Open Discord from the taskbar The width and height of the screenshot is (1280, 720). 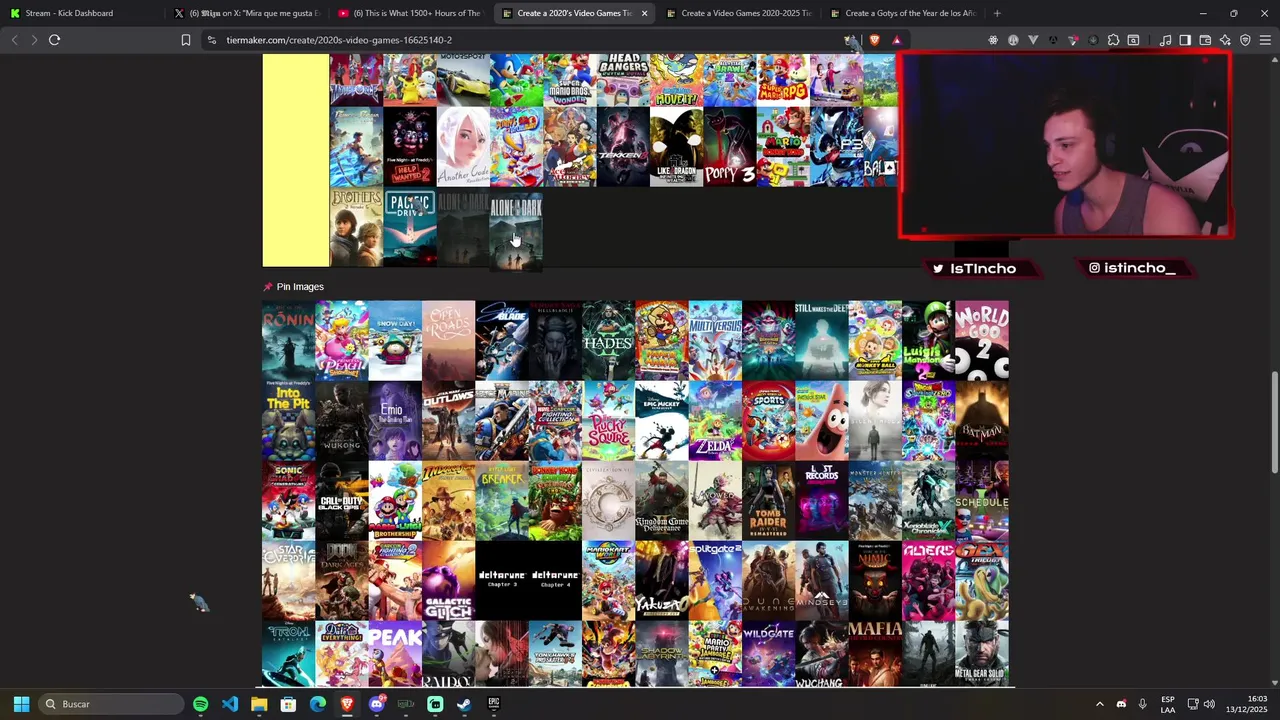pyautogui.click(x=377, y=704)
